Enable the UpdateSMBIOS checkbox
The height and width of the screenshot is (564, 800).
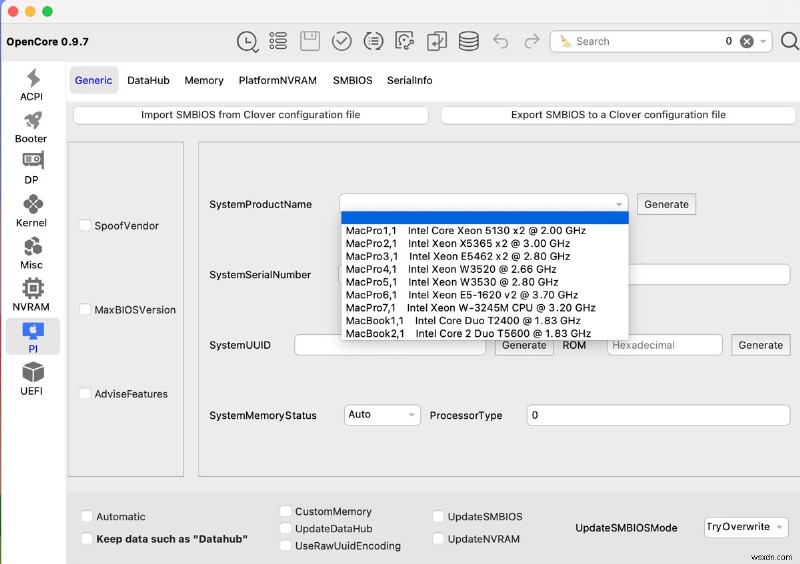[x=438, y=516]
